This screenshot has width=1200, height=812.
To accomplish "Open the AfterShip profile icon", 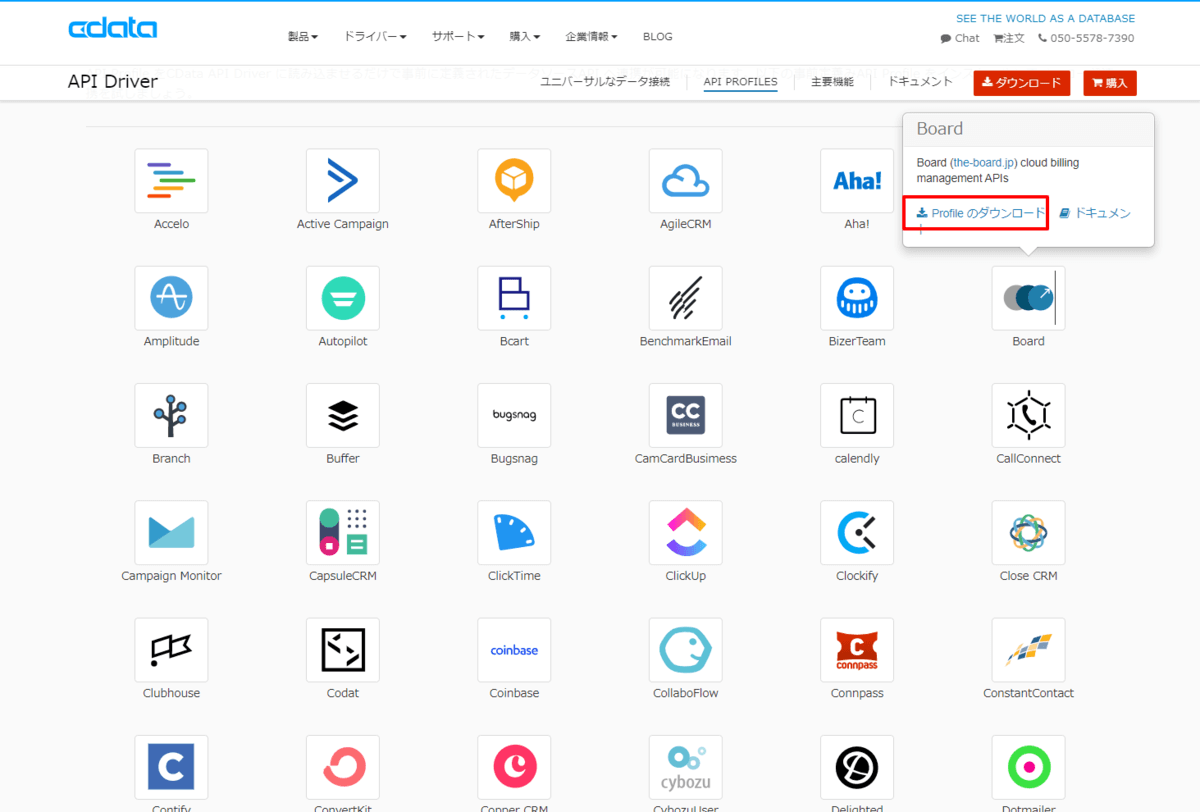I will point(514,181).
